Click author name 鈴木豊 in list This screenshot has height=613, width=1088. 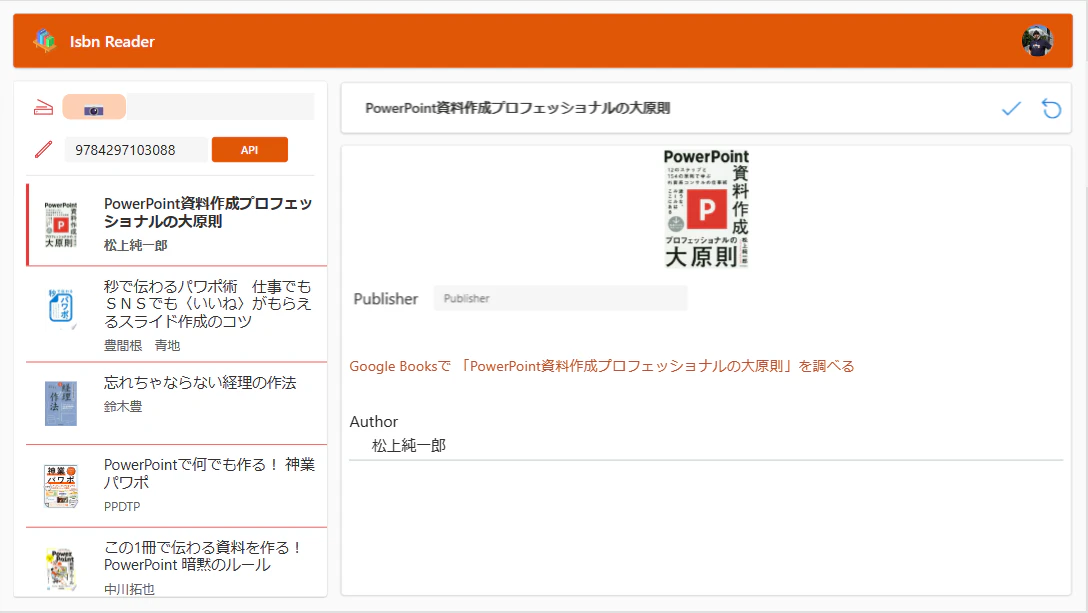click(x=123, y=406)
